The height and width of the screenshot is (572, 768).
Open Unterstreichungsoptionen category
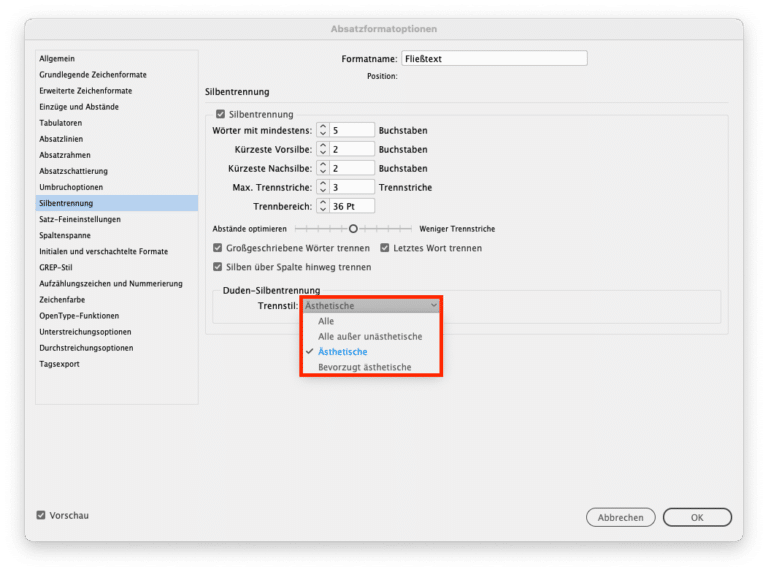coord(117,332)
